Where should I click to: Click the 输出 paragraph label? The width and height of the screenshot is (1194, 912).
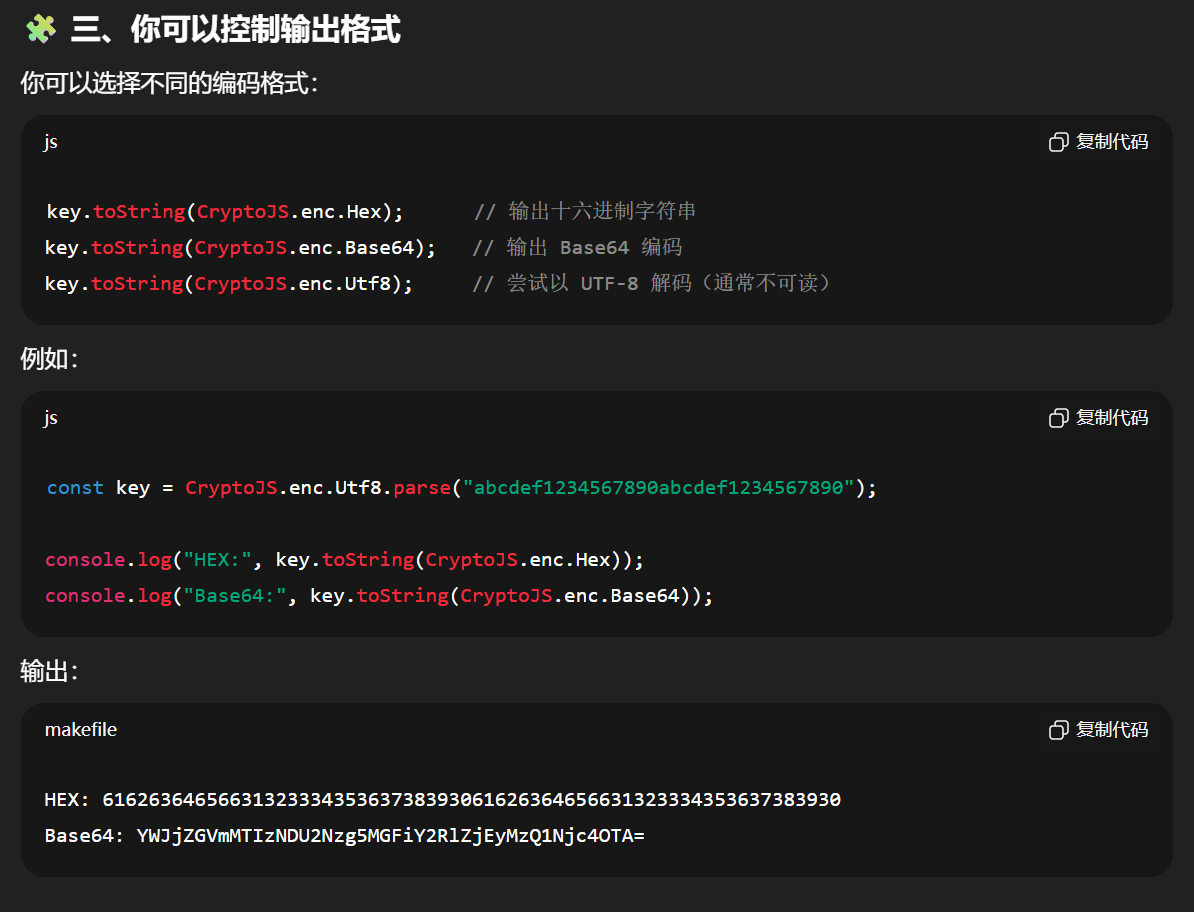(48, 671)
